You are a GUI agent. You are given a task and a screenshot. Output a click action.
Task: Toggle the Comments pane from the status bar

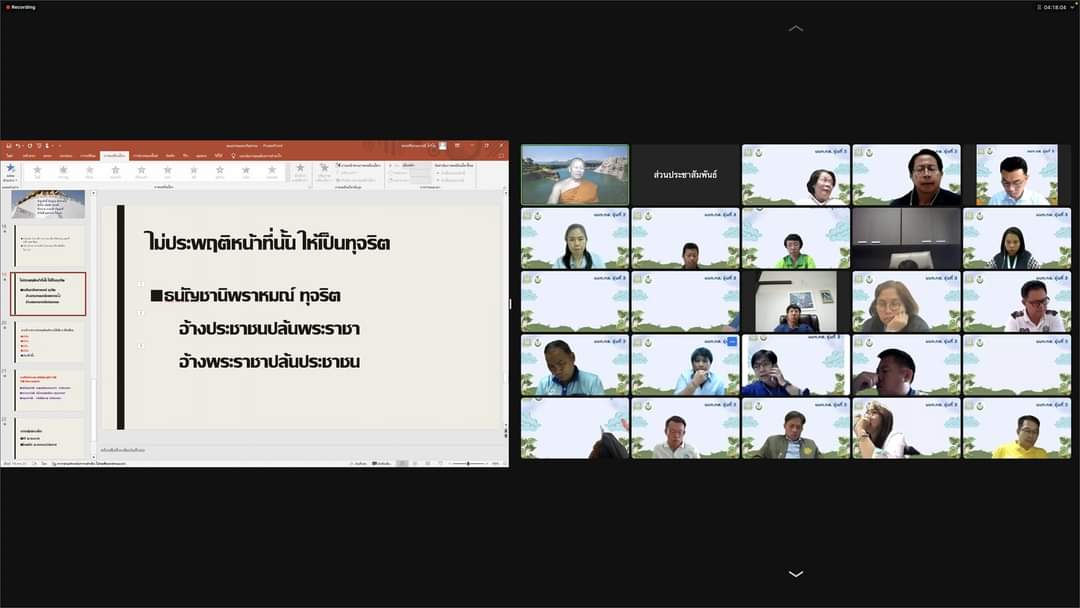click(381, 463)
